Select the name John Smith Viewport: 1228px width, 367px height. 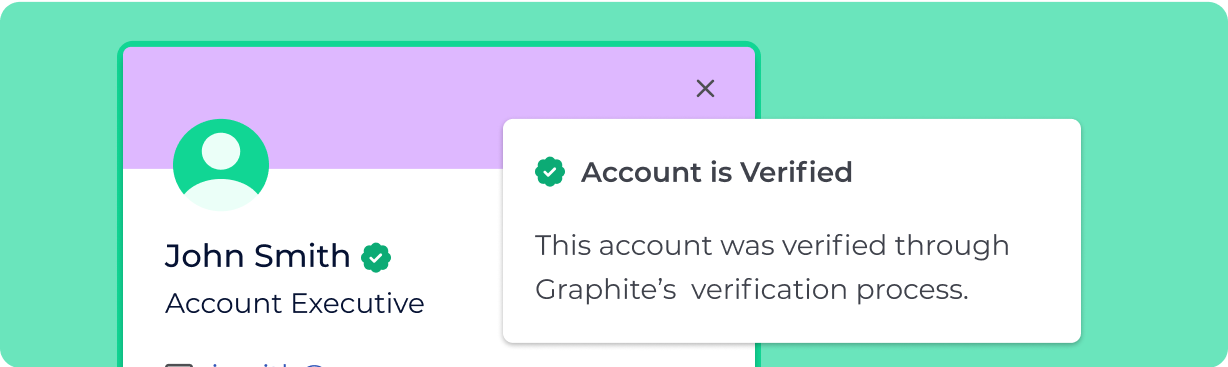[257, 256]
